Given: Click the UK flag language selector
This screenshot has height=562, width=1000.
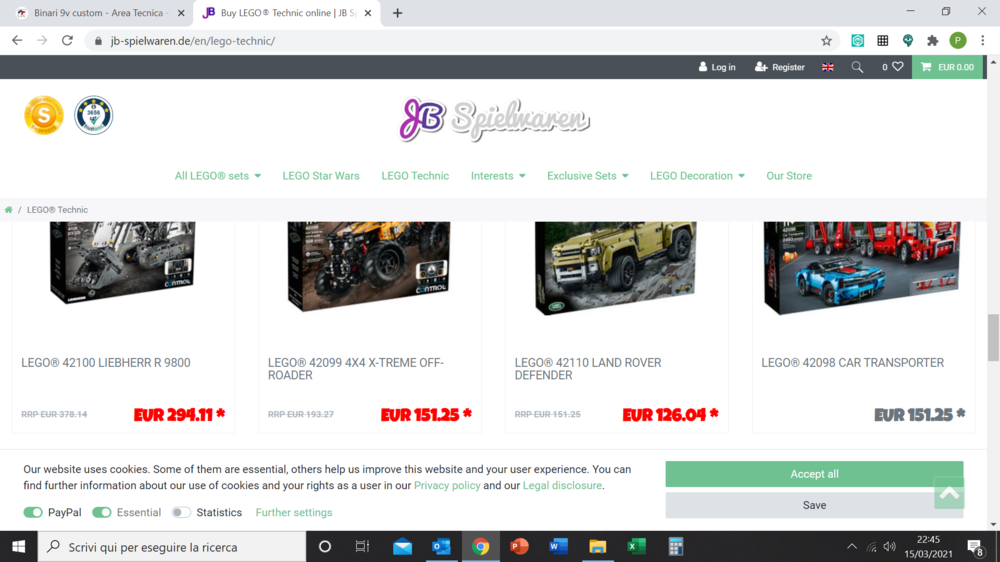Looking at the screenshot, I should [x=828, y=67].
